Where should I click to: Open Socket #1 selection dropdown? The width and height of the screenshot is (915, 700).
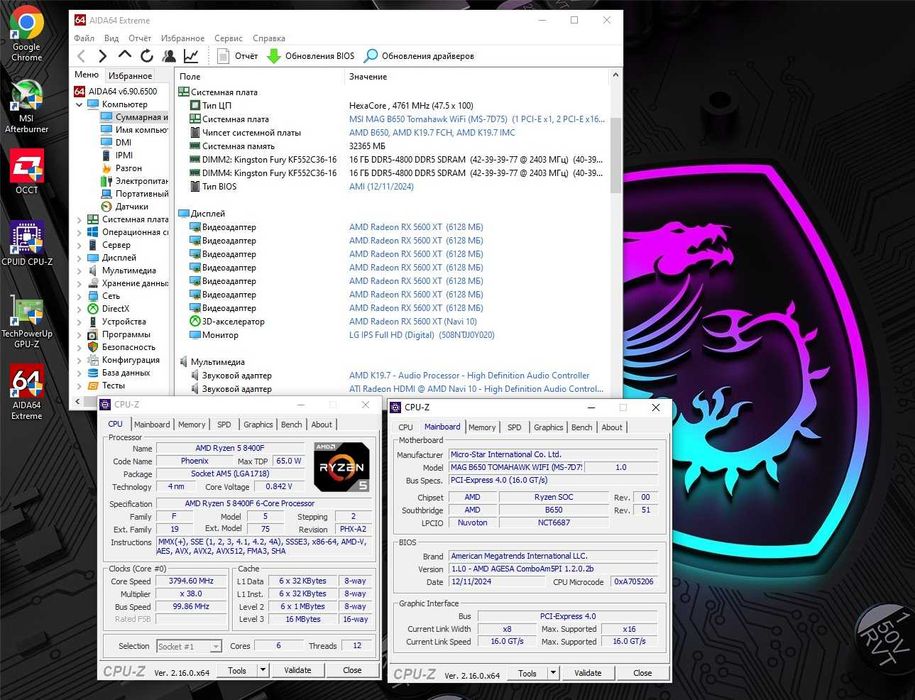[x=189, y=646]
